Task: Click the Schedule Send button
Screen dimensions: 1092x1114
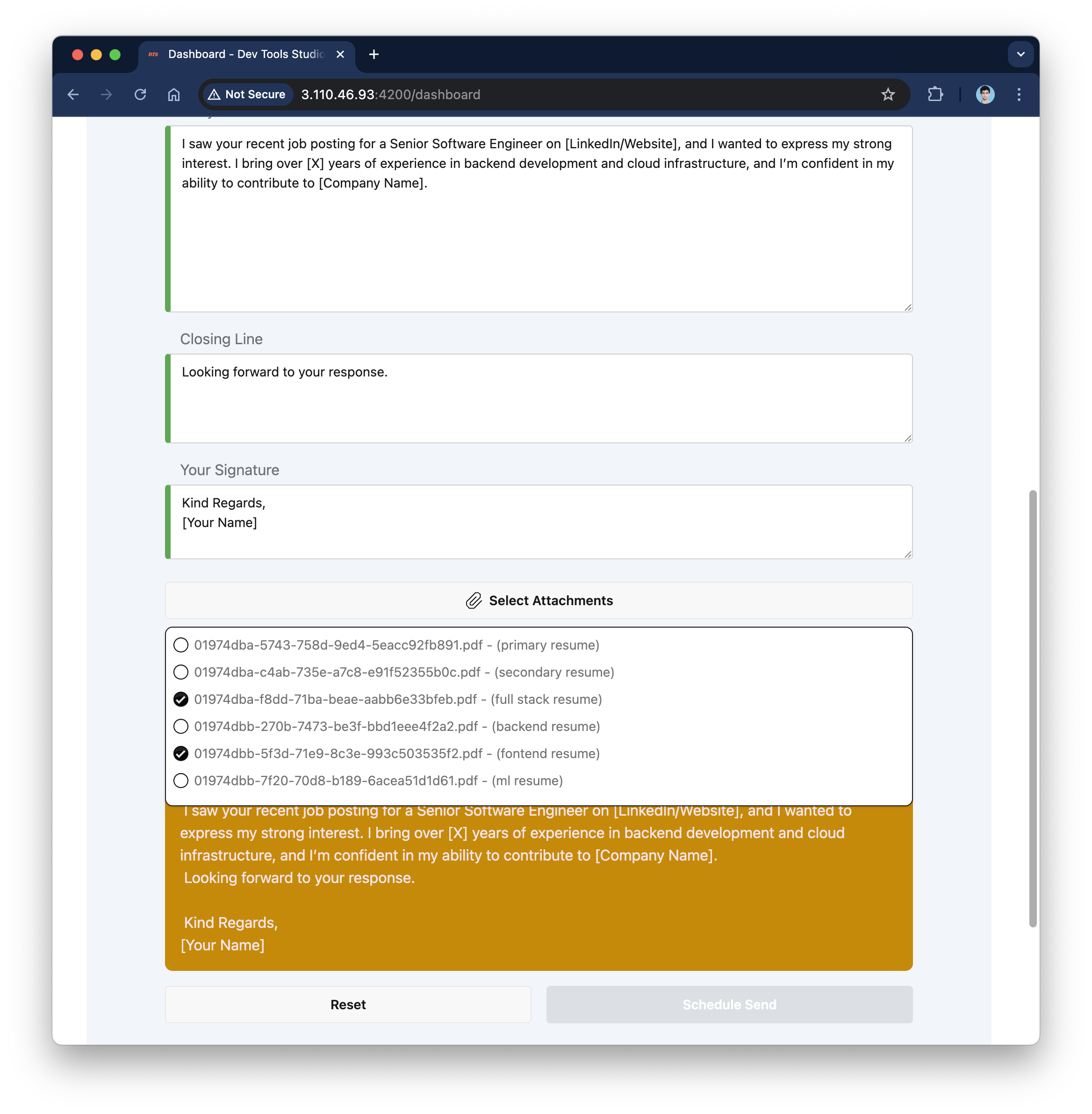Action: [x=729, y=1005]
